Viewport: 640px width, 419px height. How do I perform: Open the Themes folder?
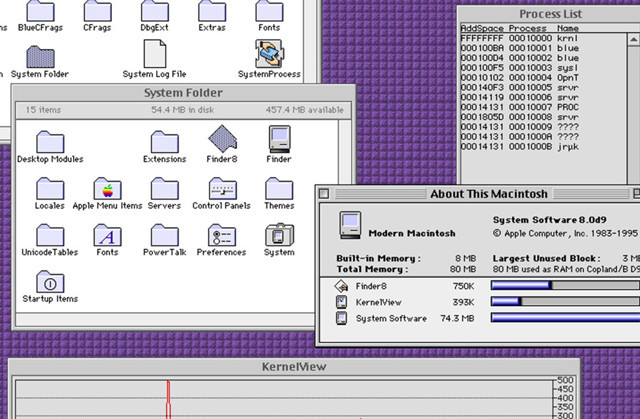pos(279,188)
